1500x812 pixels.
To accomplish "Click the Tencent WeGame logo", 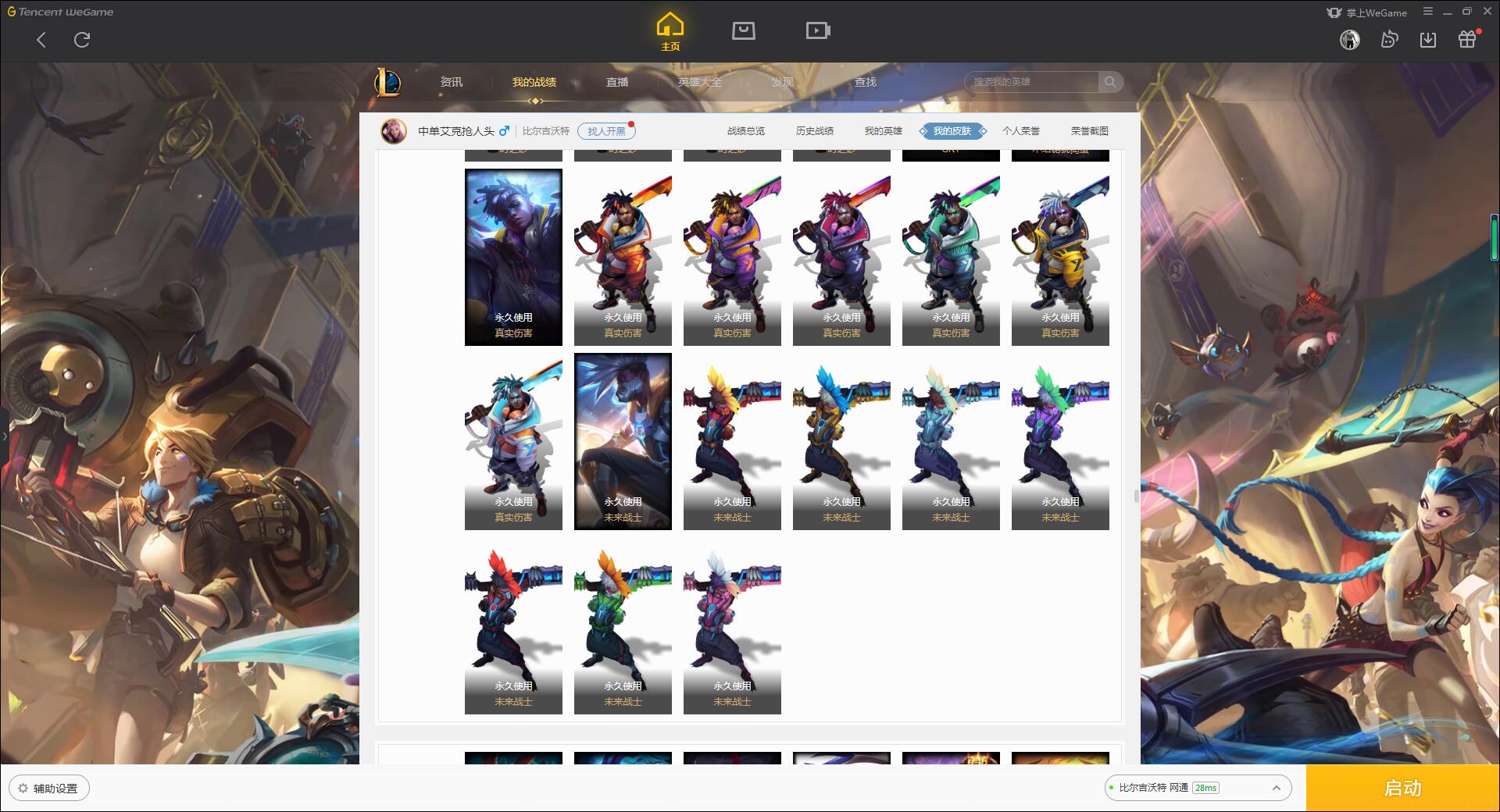I will (60, 12).
